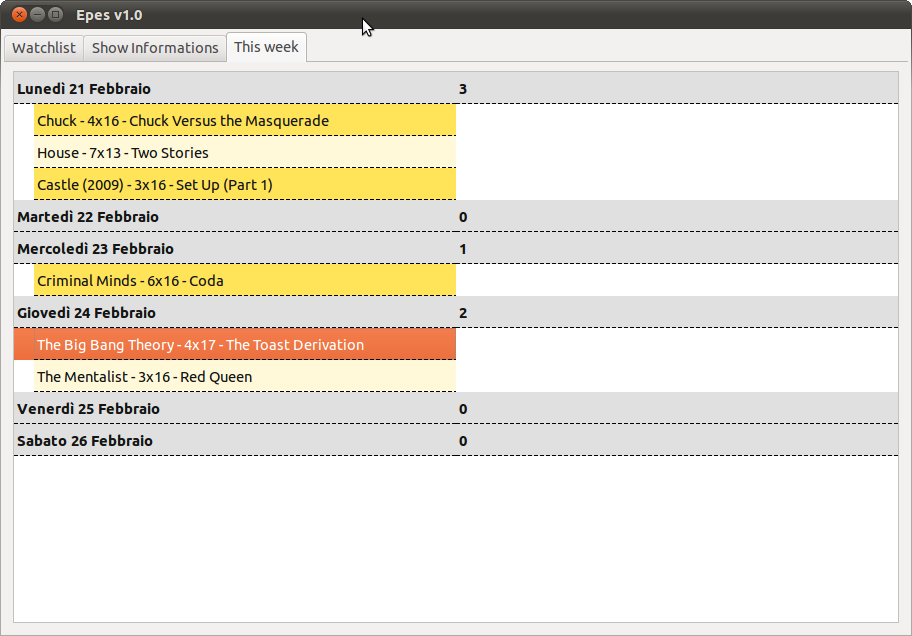
Task: Open the Show Informations tab
Action: coord(155,48)
